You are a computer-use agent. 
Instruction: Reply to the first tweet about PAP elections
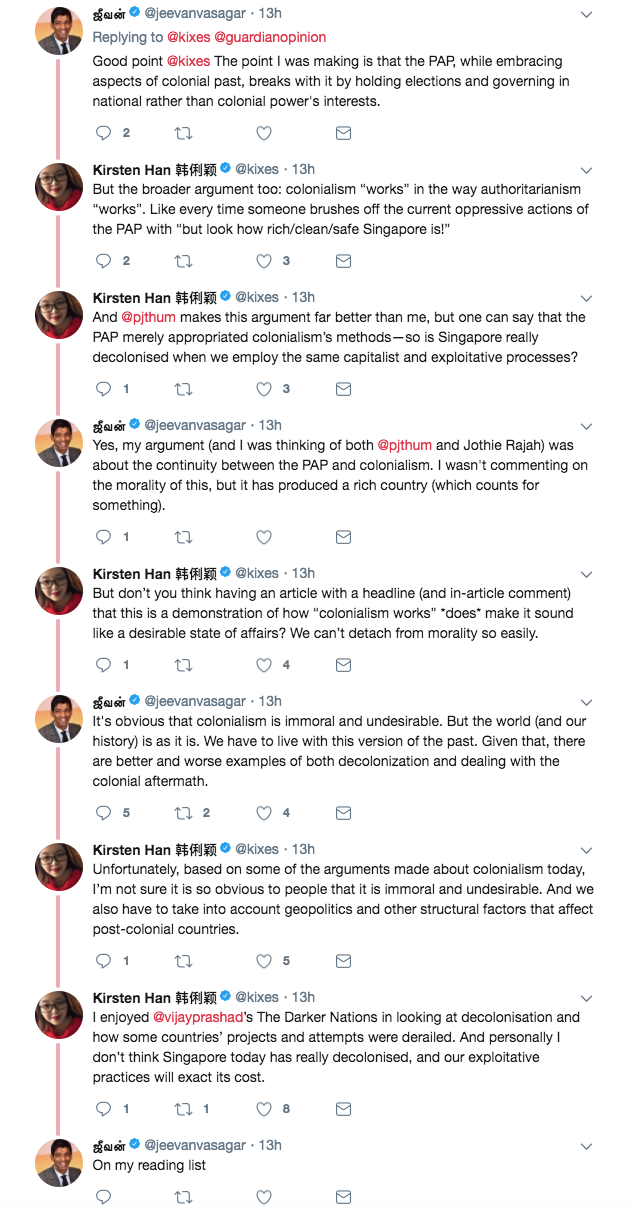click(103, 133)
